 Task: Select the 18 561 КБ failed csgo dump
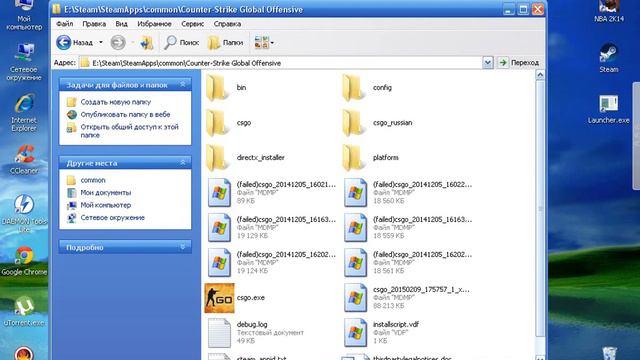tap(356, 263)
